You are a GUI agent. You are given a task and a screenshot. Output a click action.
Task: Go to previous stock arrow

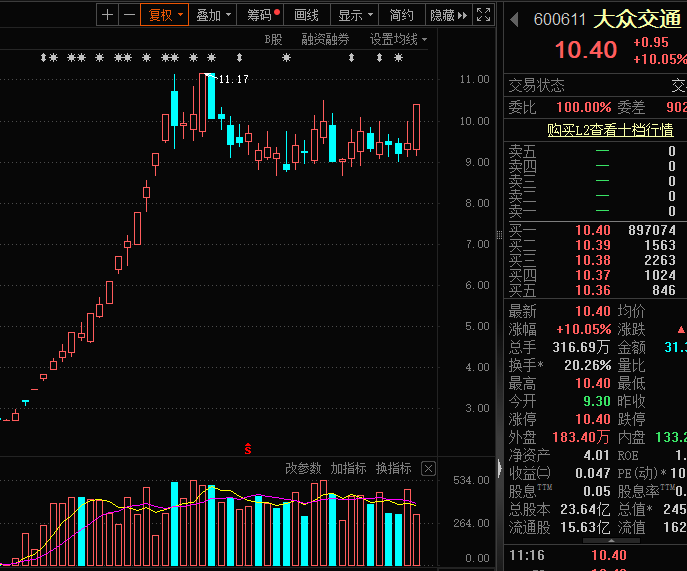[x=514, y=19]
